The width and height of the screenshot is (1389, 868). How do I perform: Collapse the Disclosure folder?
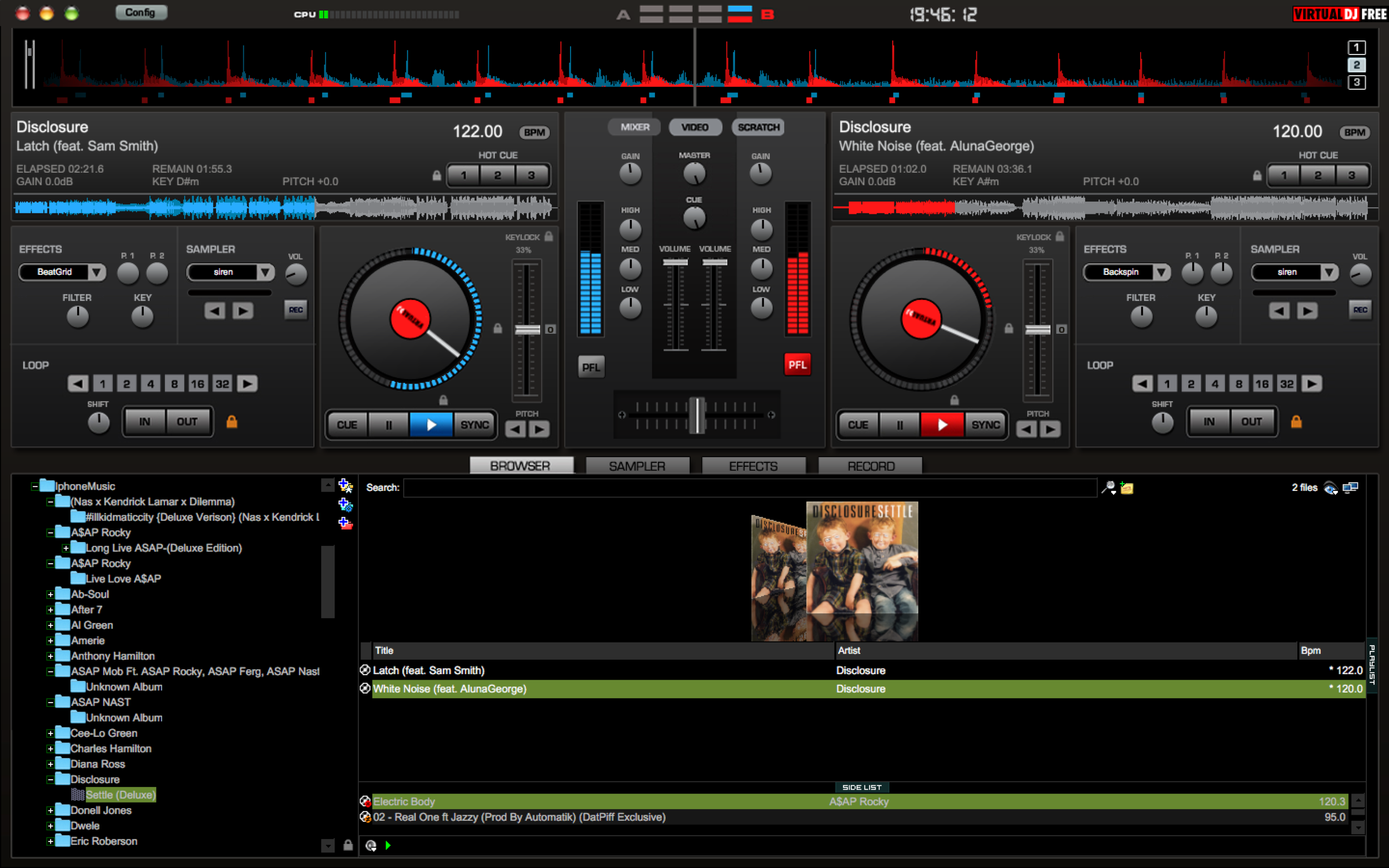pyautogui.click(x=50, y=780)
